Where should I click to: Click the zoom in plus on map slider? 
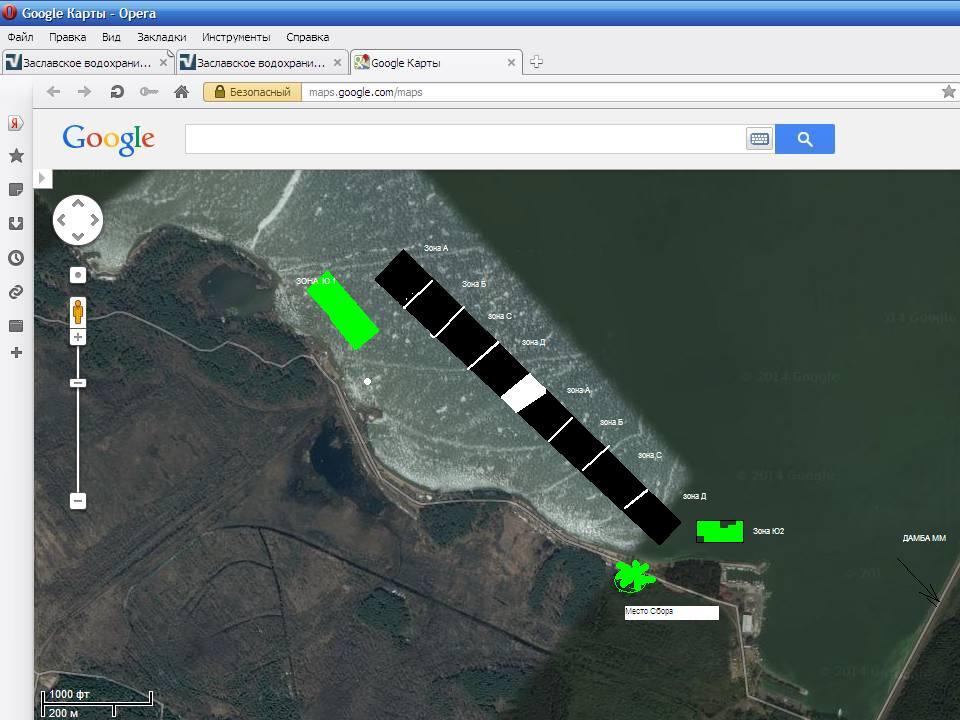pyautogui.click(x=78, y=338)
